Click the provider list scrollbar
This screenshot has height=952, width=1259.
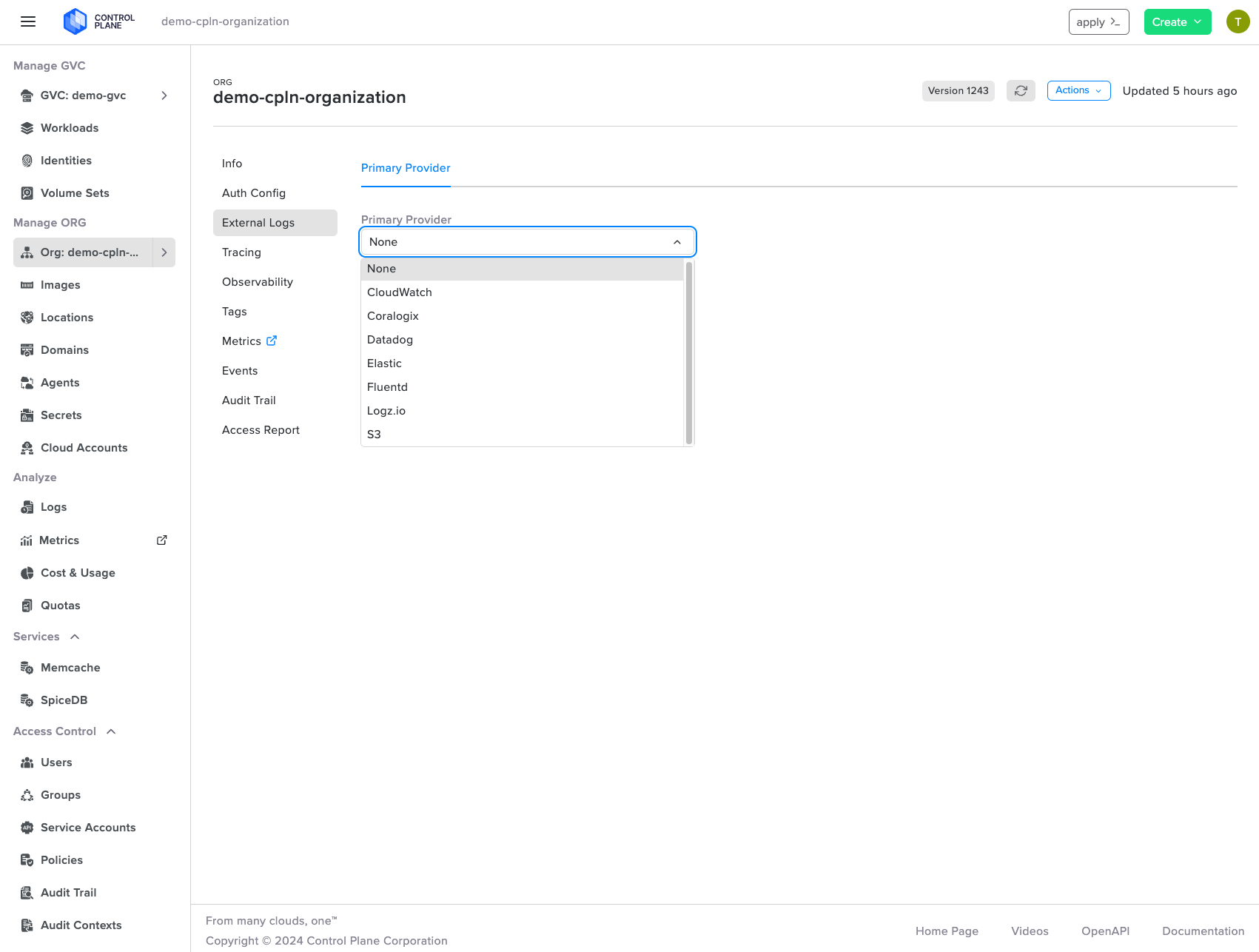[689, 352]
